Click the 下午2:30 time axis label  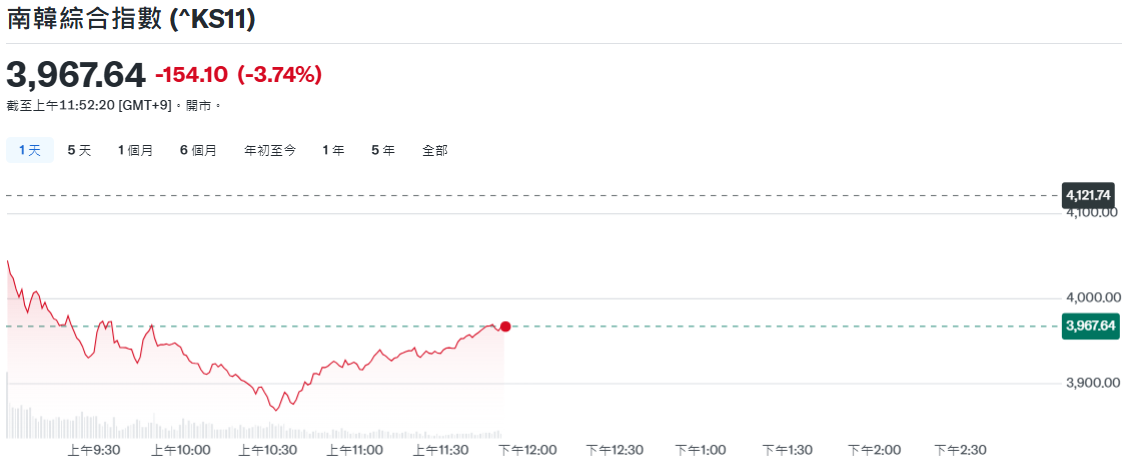pos(960,451)
